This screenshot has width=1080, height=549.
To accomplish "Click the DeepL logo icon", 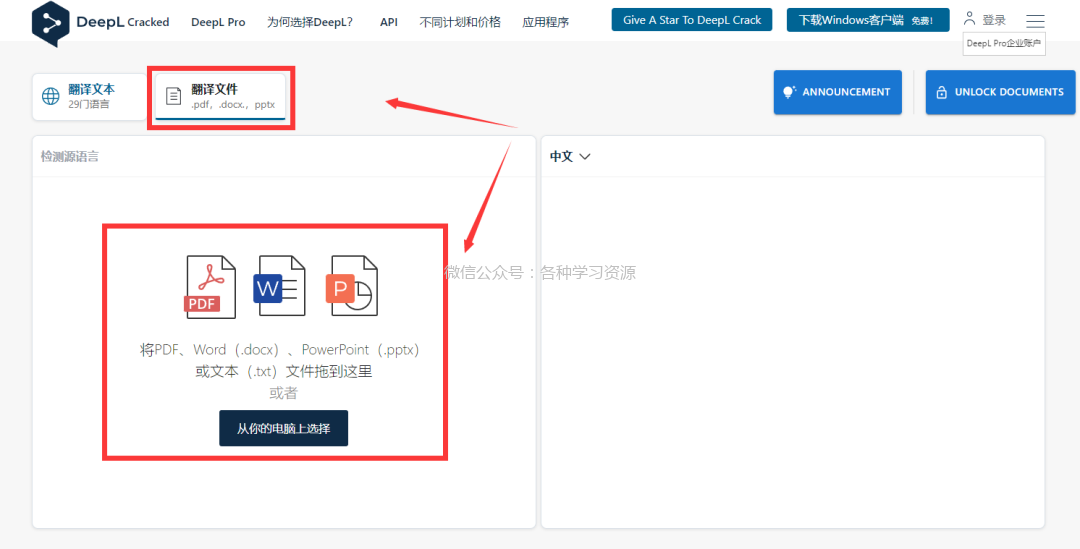I will (51, 23).
